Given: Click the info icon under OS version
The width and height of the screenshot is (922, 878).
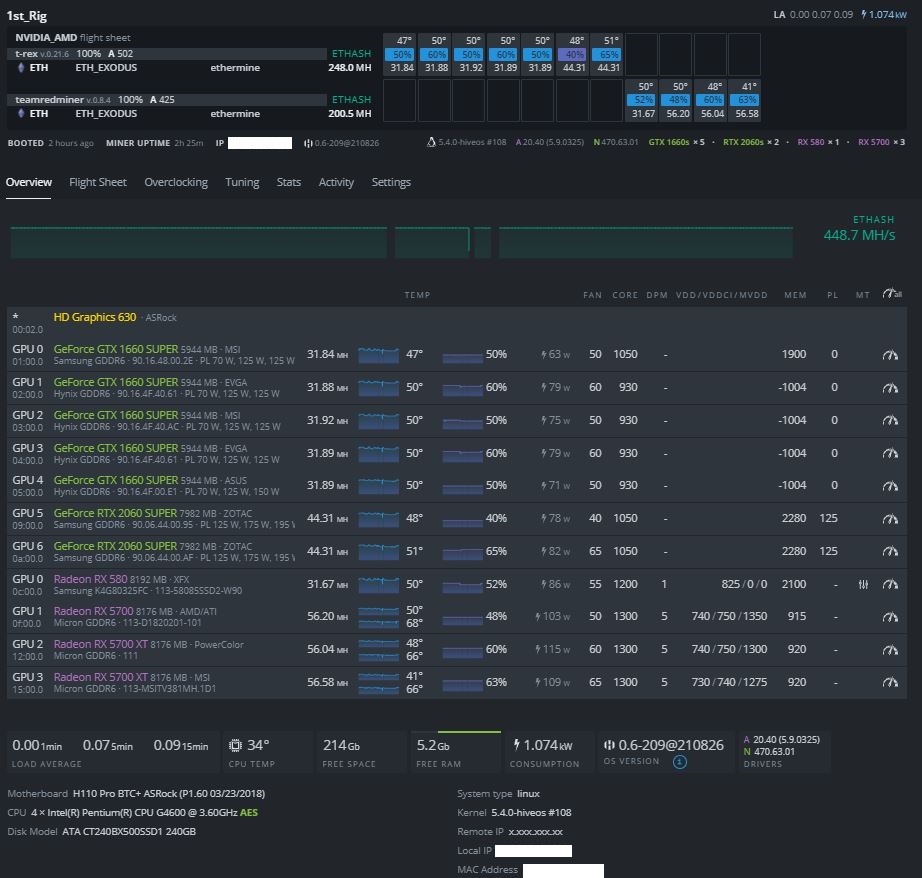Looking at the screenshot, I should [x=679, y=762].
